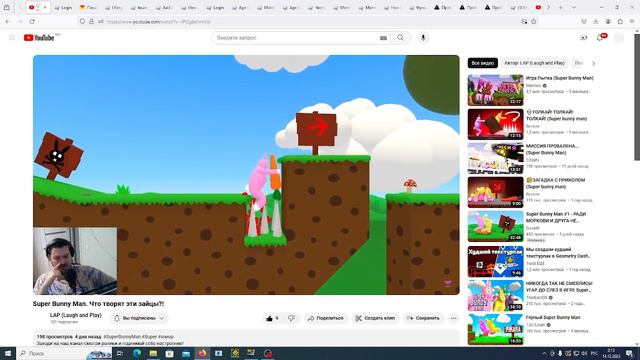Expand the Вы подписаны subscription dropdown
The image size is (640, 360).
pyautogui.click(x=139, y=318)
